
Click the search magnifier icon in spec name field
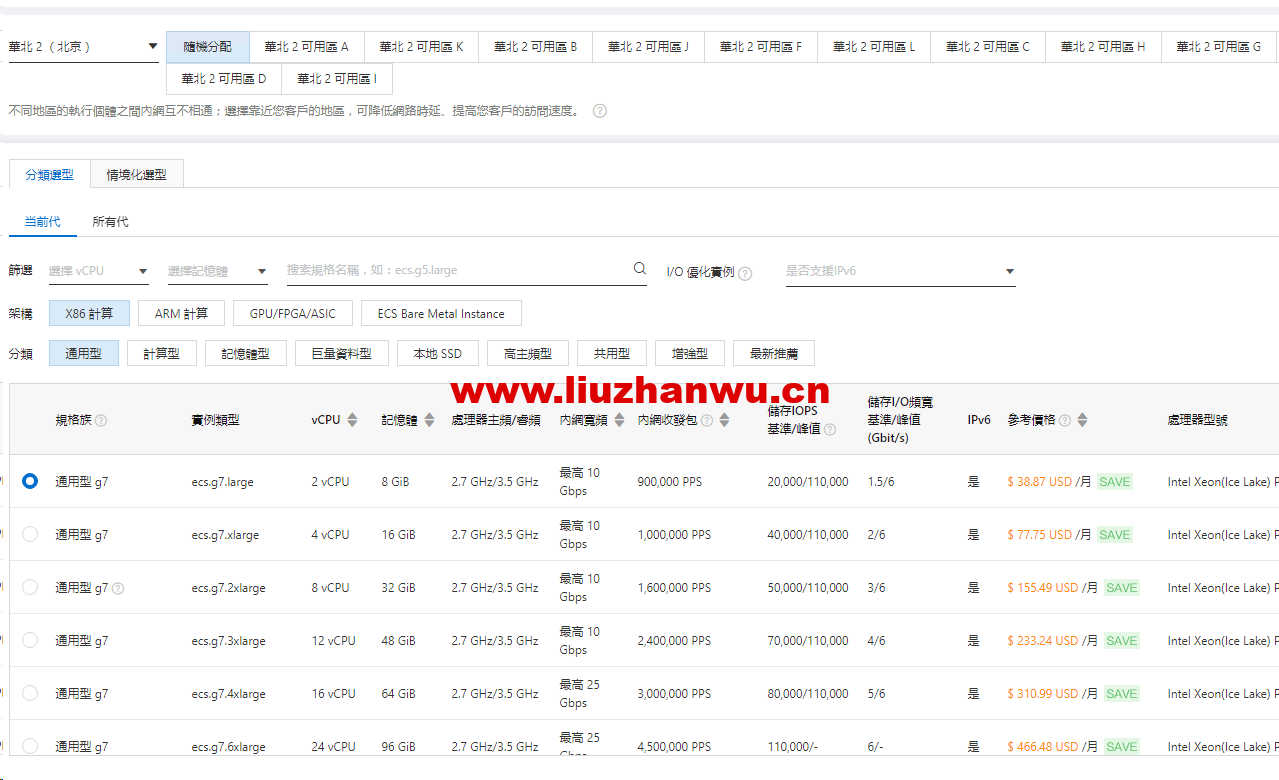pos(640,269)
